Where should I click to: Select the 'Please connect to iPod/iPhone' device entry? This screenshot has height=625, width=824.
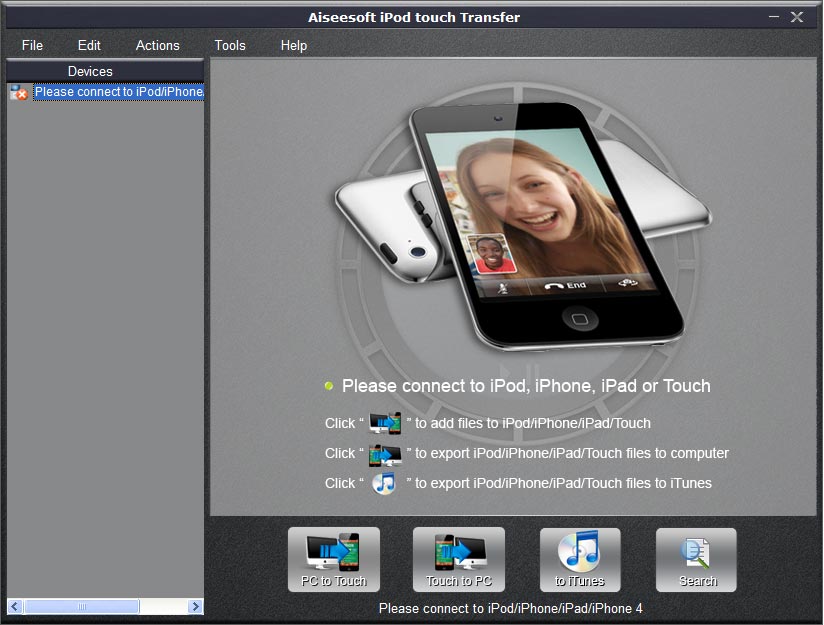click(x=119, y=92)
